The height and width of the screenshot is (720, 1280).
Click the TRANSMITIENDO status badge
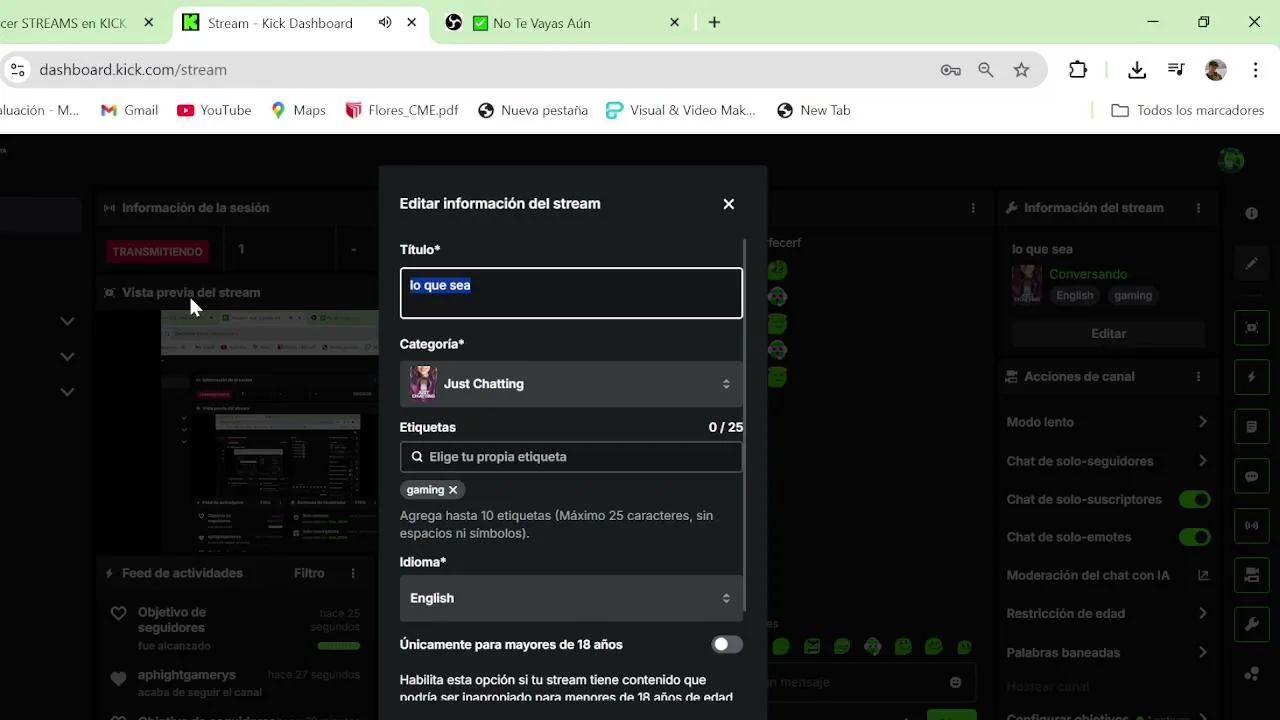(x=157, y=252)
